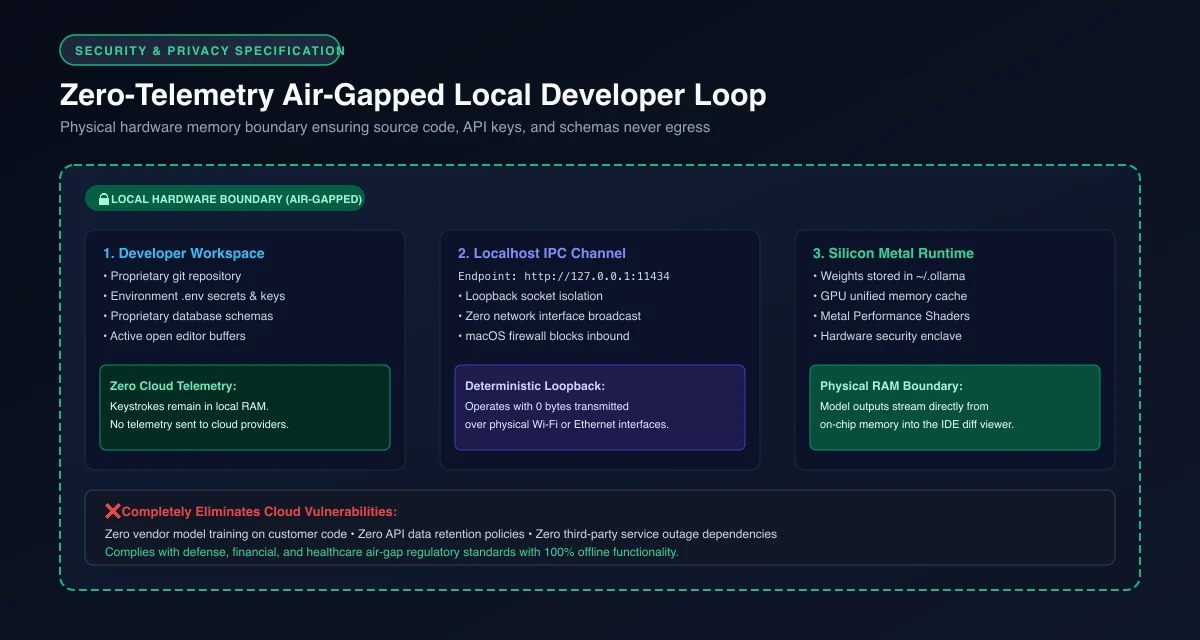Click the Zero-Telemetry Air-Gapped Local Developer Loop title

pyautogui.click(x=413, y=95)
